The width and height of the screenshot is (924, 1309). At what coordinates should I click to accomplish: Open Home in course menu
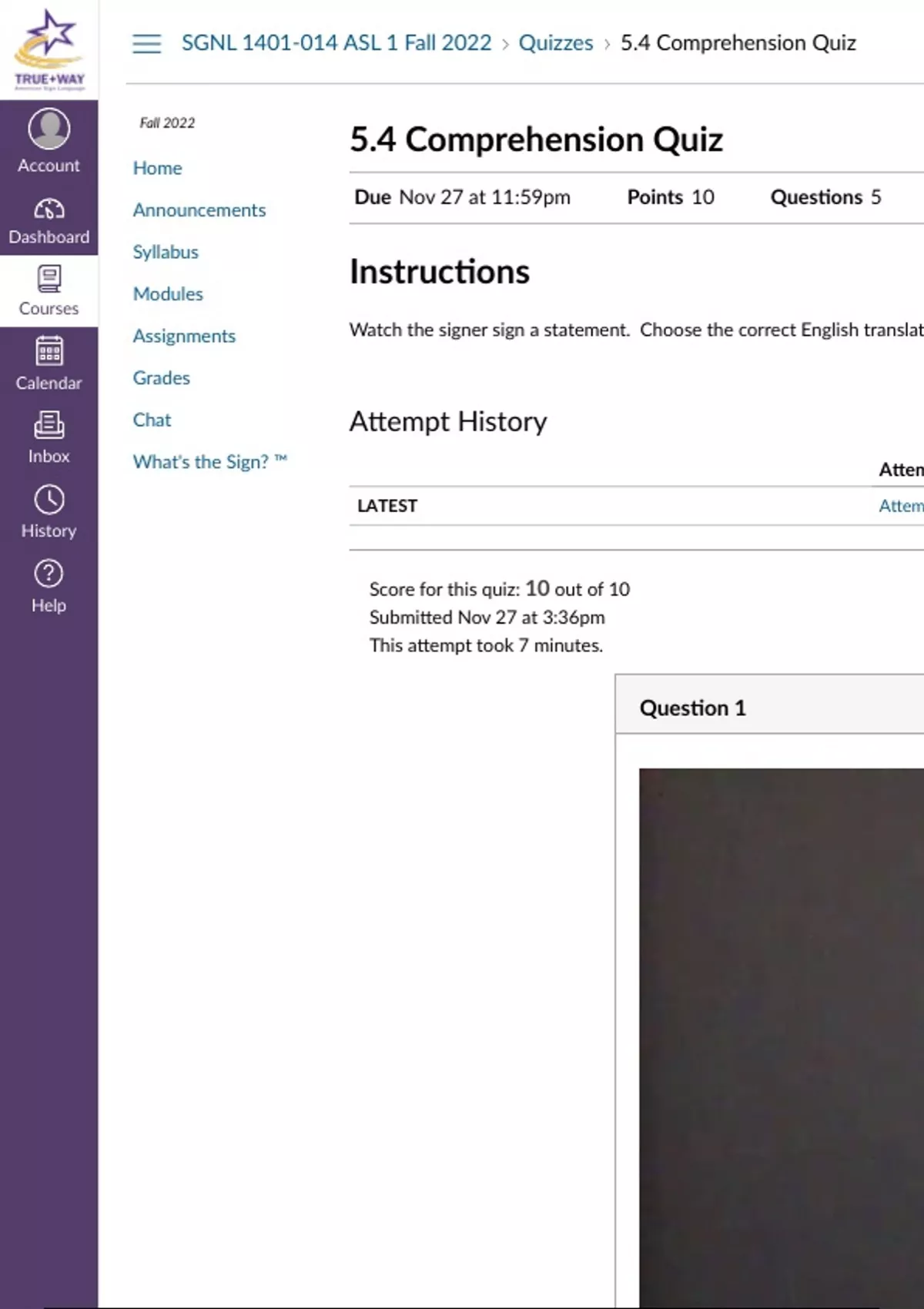coord(157,169)
